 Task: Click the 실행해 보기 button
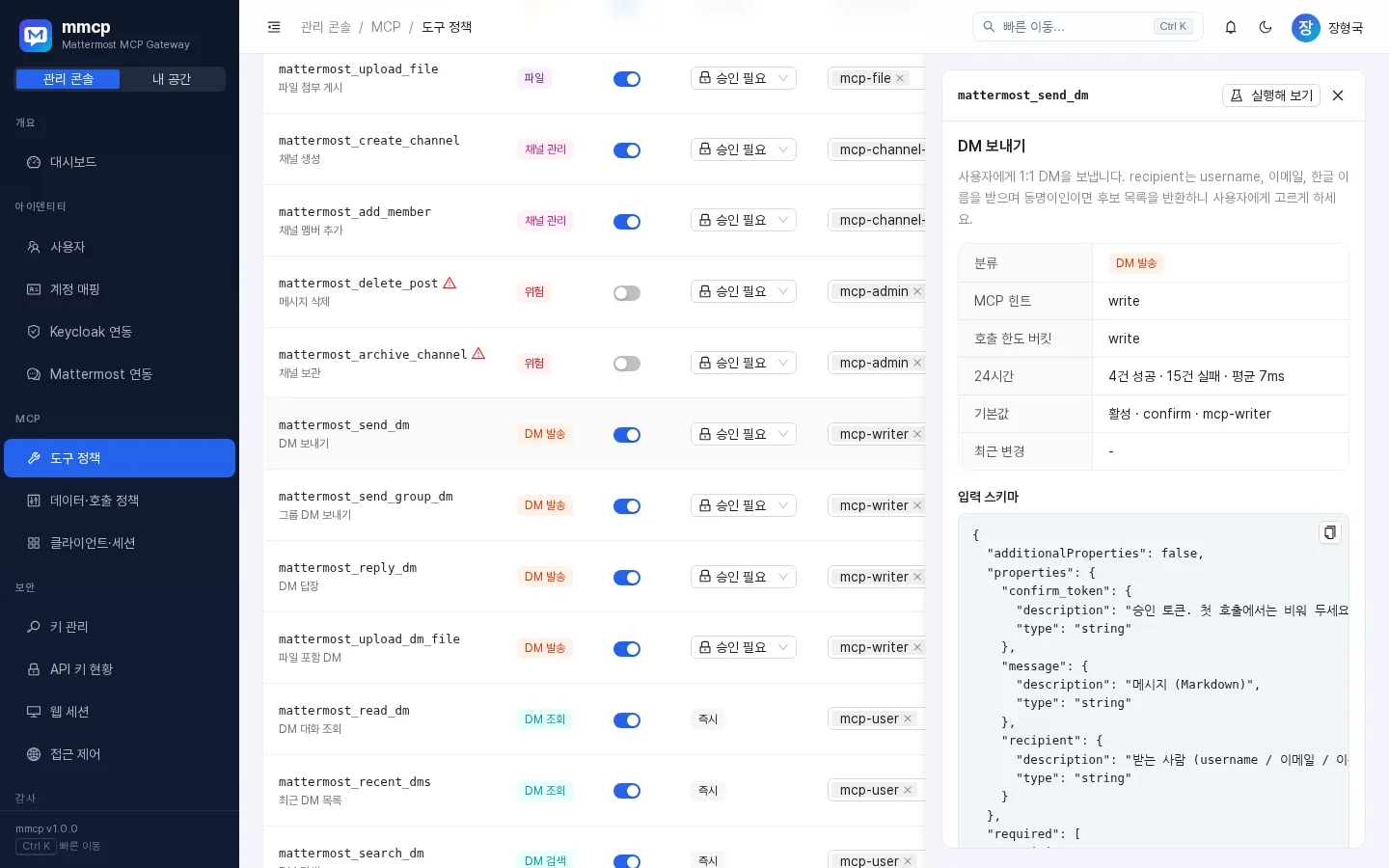pyautogui.click(x=1271, y=95)
